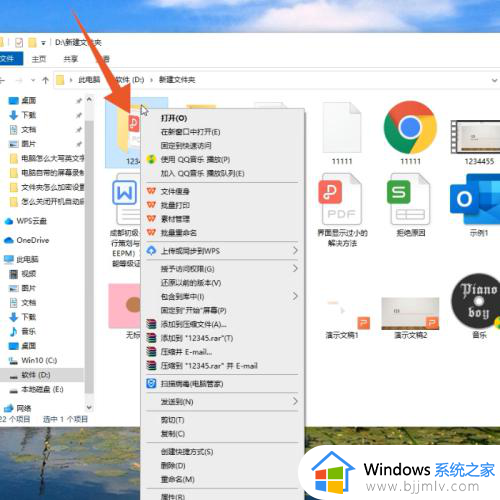Screen dimensions: 500x500
Task: Click the sidebar scrollbar down arrow
Action: click(x=89, y=407)
